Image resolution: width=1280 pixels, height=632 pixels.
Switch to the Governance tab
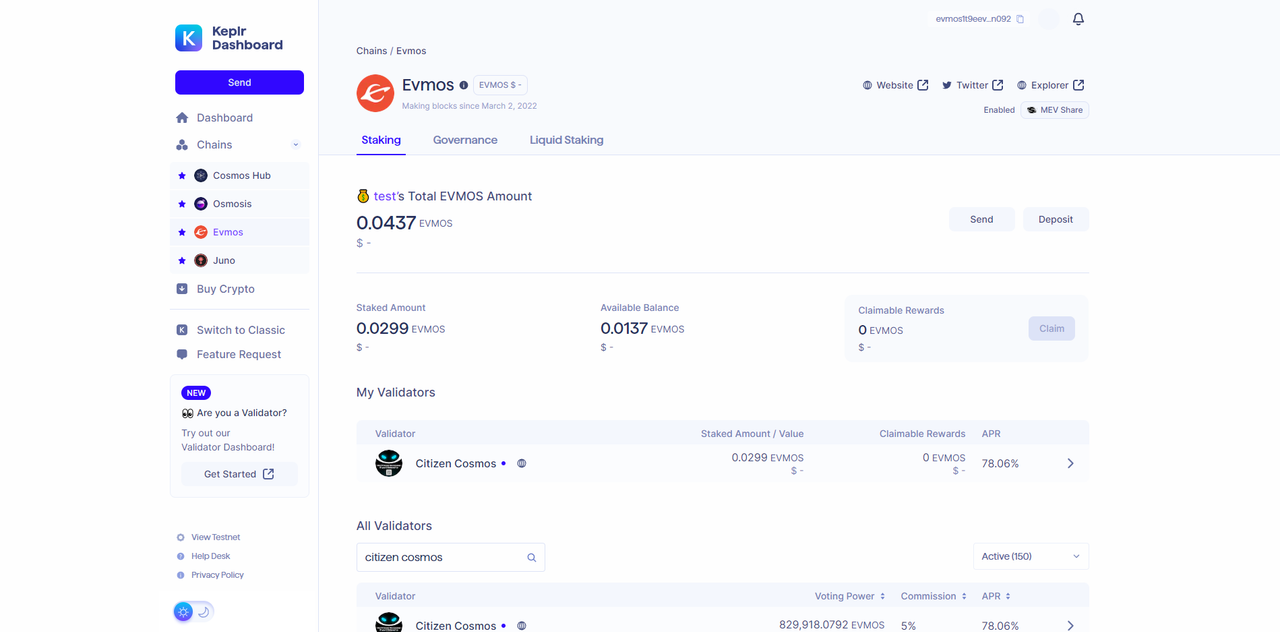pyautogui.click(x=465, y=140)
